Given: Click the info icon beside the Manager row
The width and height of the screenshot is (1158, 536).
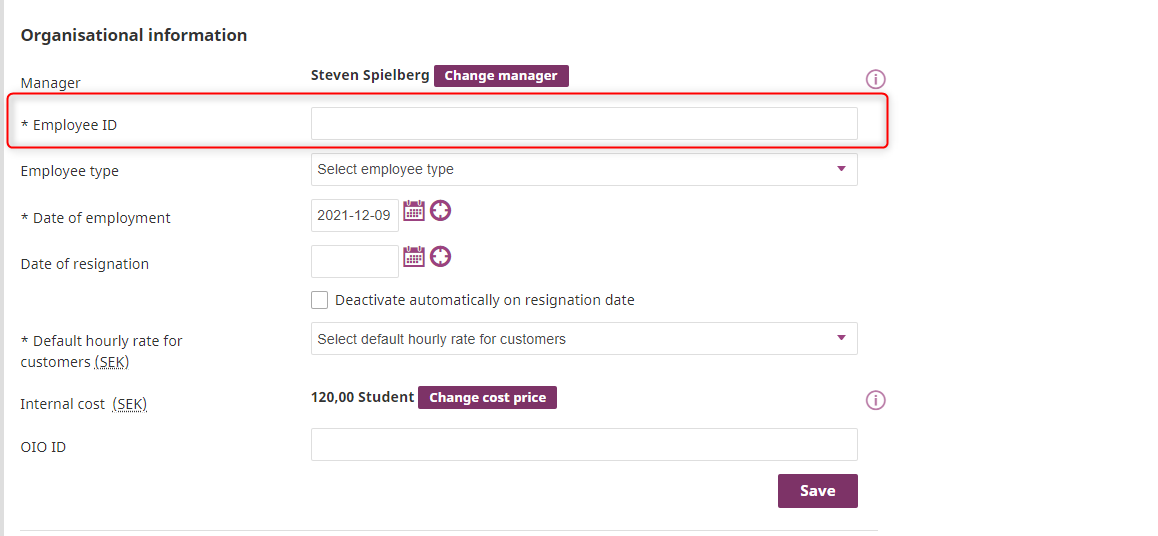Looking at the screenshot, I should (x=876, y=80).
